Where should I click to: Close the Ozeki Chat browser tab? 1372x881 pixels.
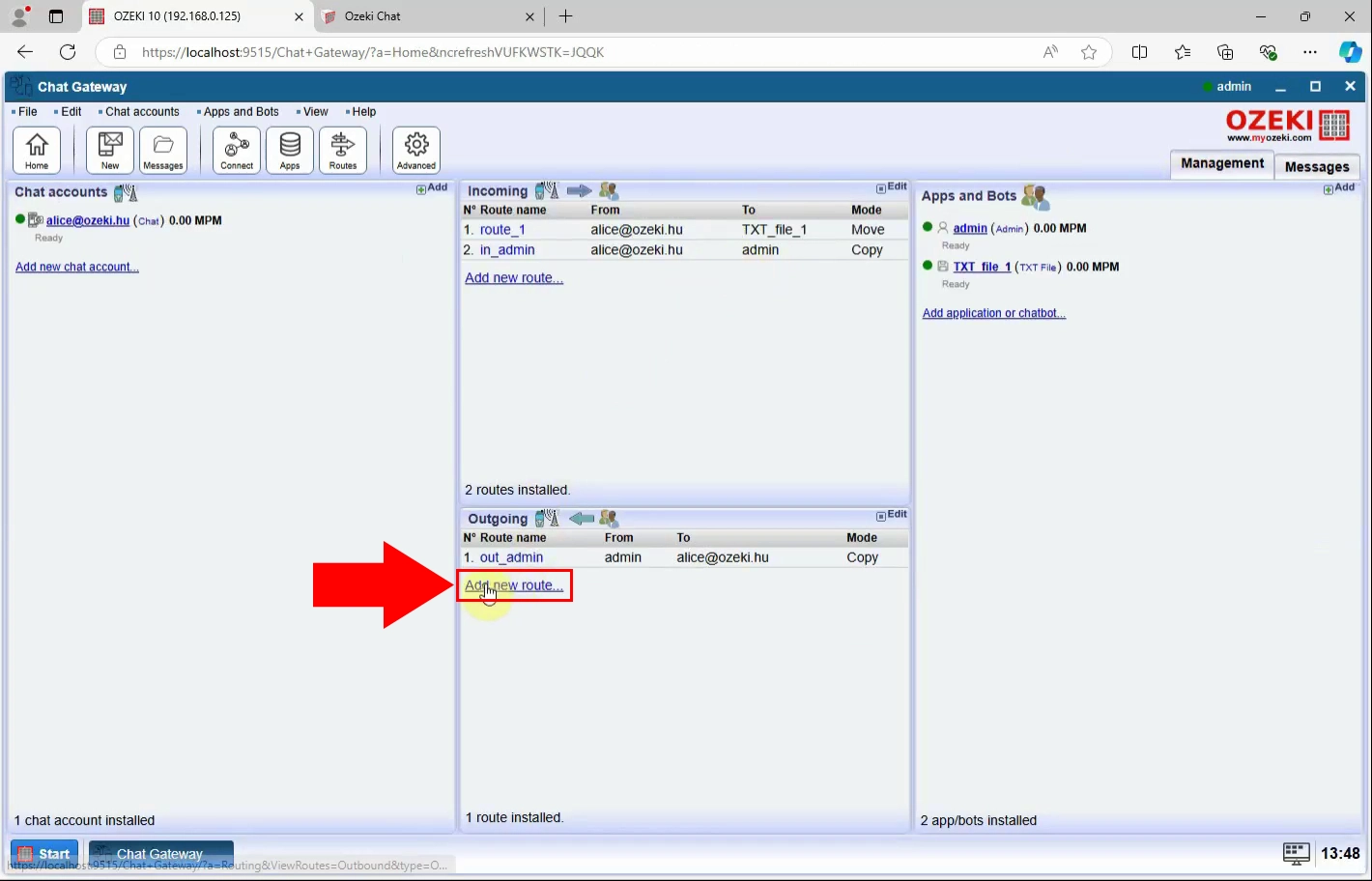[x=529, y=16]
